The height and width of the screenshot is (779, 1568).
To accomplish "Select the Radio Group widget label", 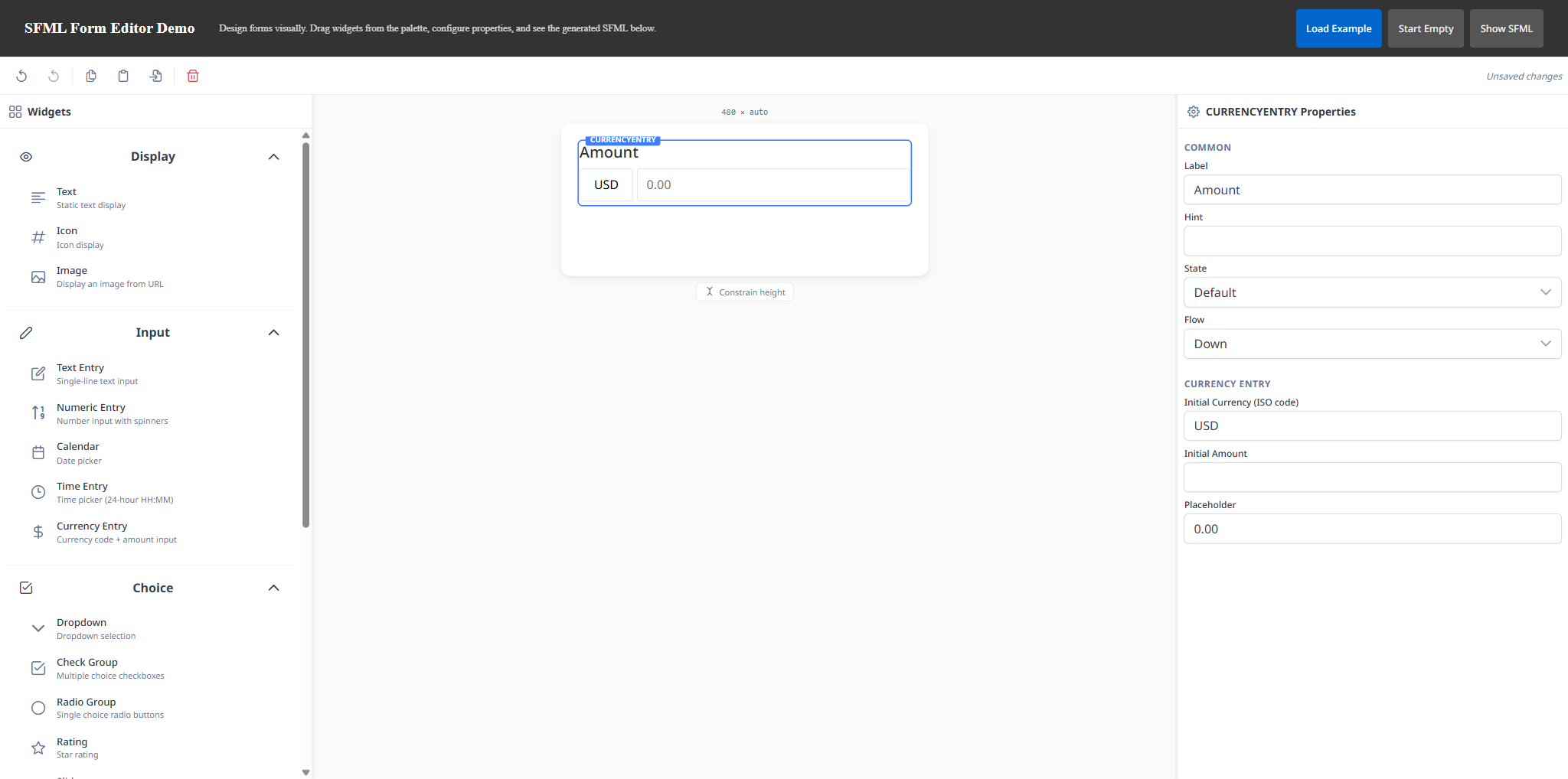I will click(87, 702).
